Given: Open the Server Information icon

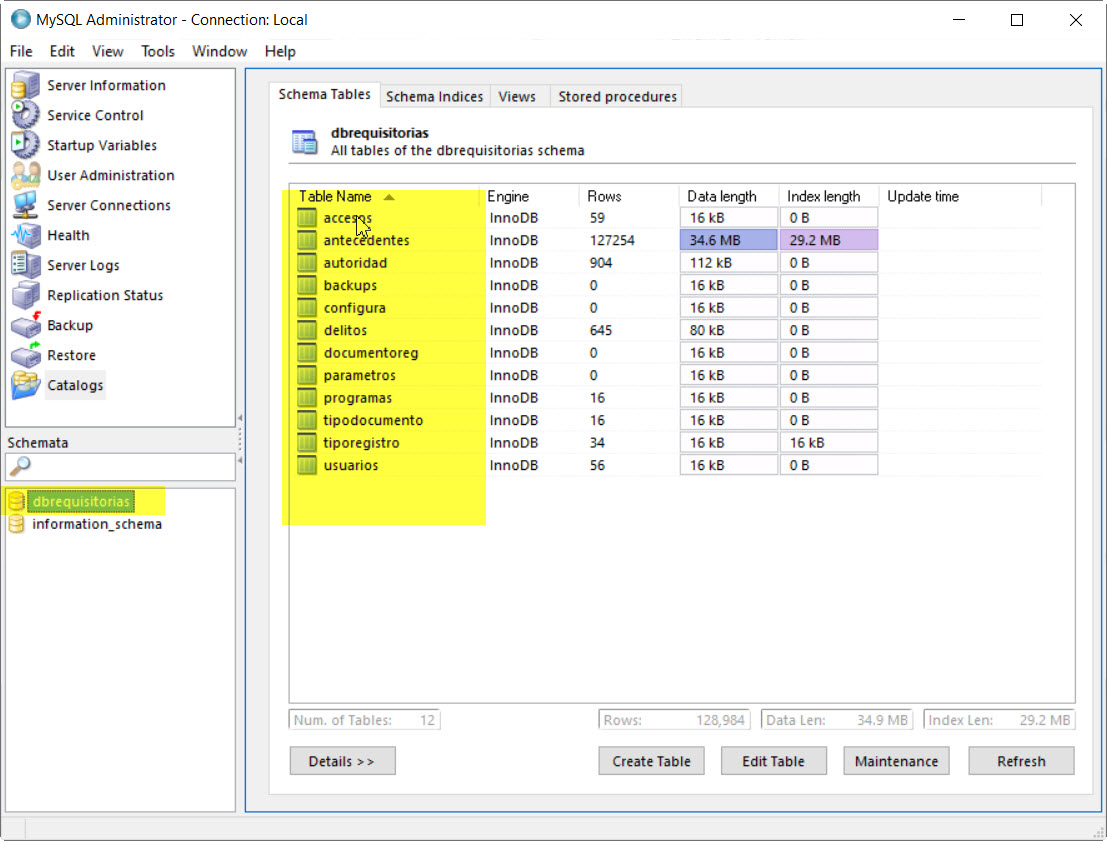Looking at the screenshot, I should [x=25, y=85].
